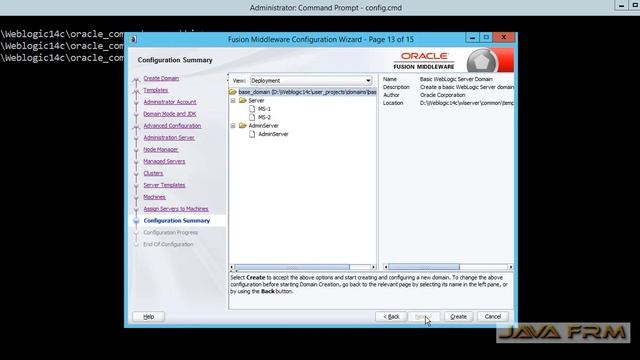
Task: Open the Administrator Account step
Action: [x=170, y=102]
